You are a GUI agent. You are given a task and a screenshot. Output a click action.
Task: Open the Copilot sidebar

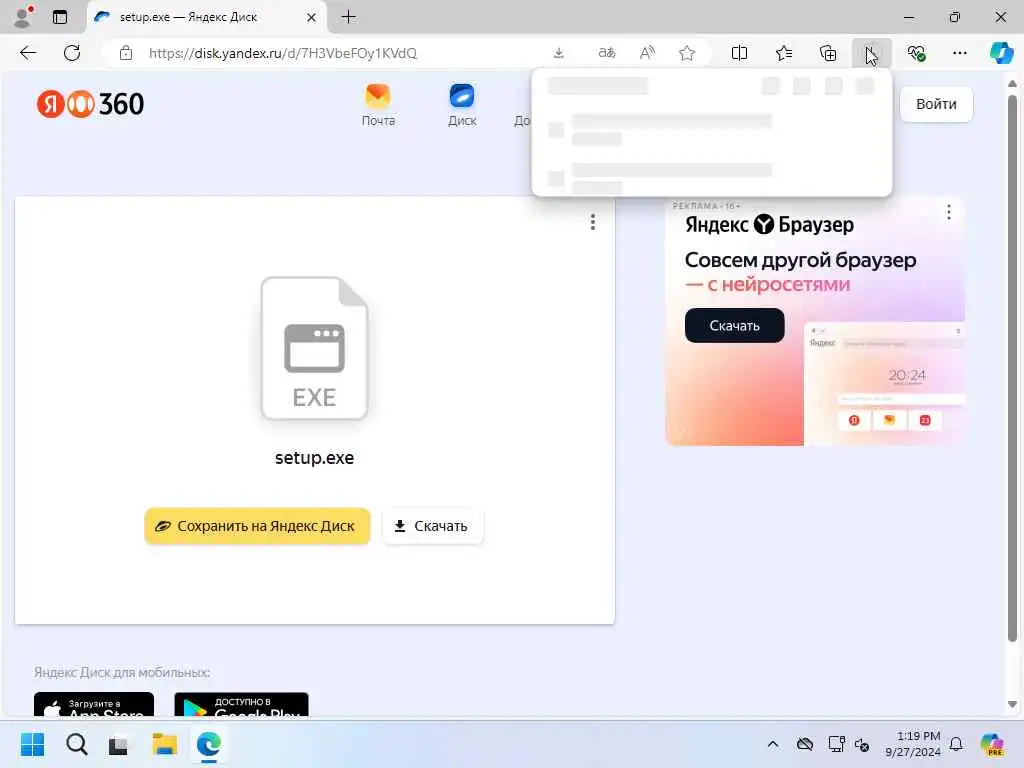1001,53
